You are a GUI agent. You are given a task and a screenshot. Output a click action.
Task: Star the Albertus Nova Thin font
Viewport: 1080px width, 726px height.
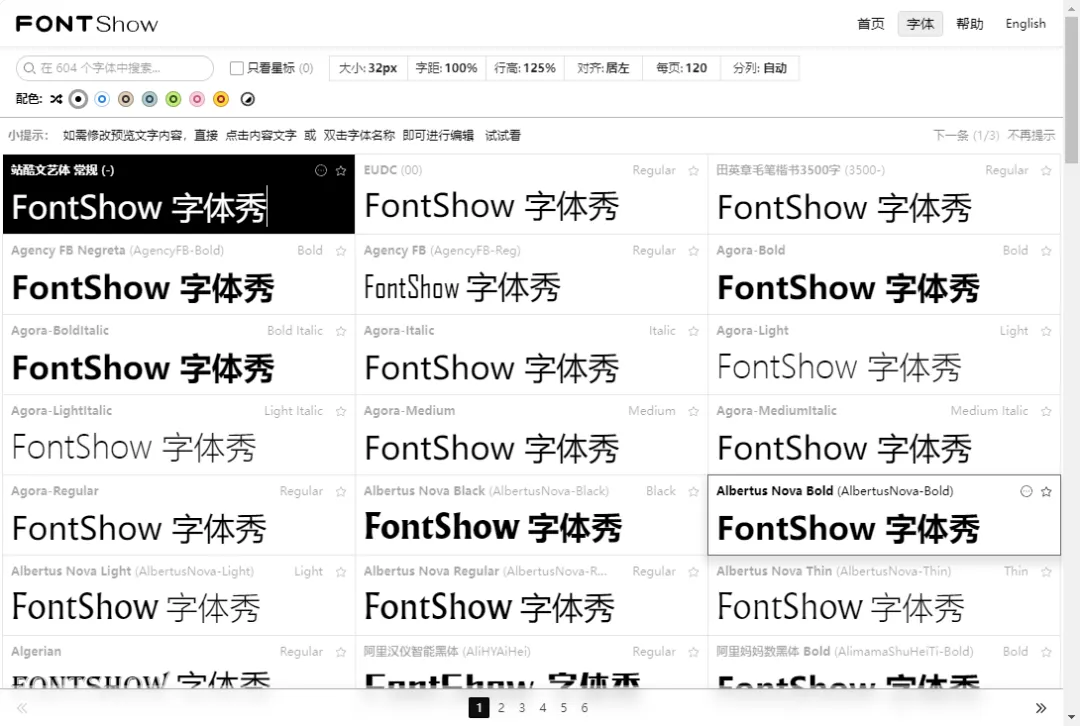point(1046,572)
